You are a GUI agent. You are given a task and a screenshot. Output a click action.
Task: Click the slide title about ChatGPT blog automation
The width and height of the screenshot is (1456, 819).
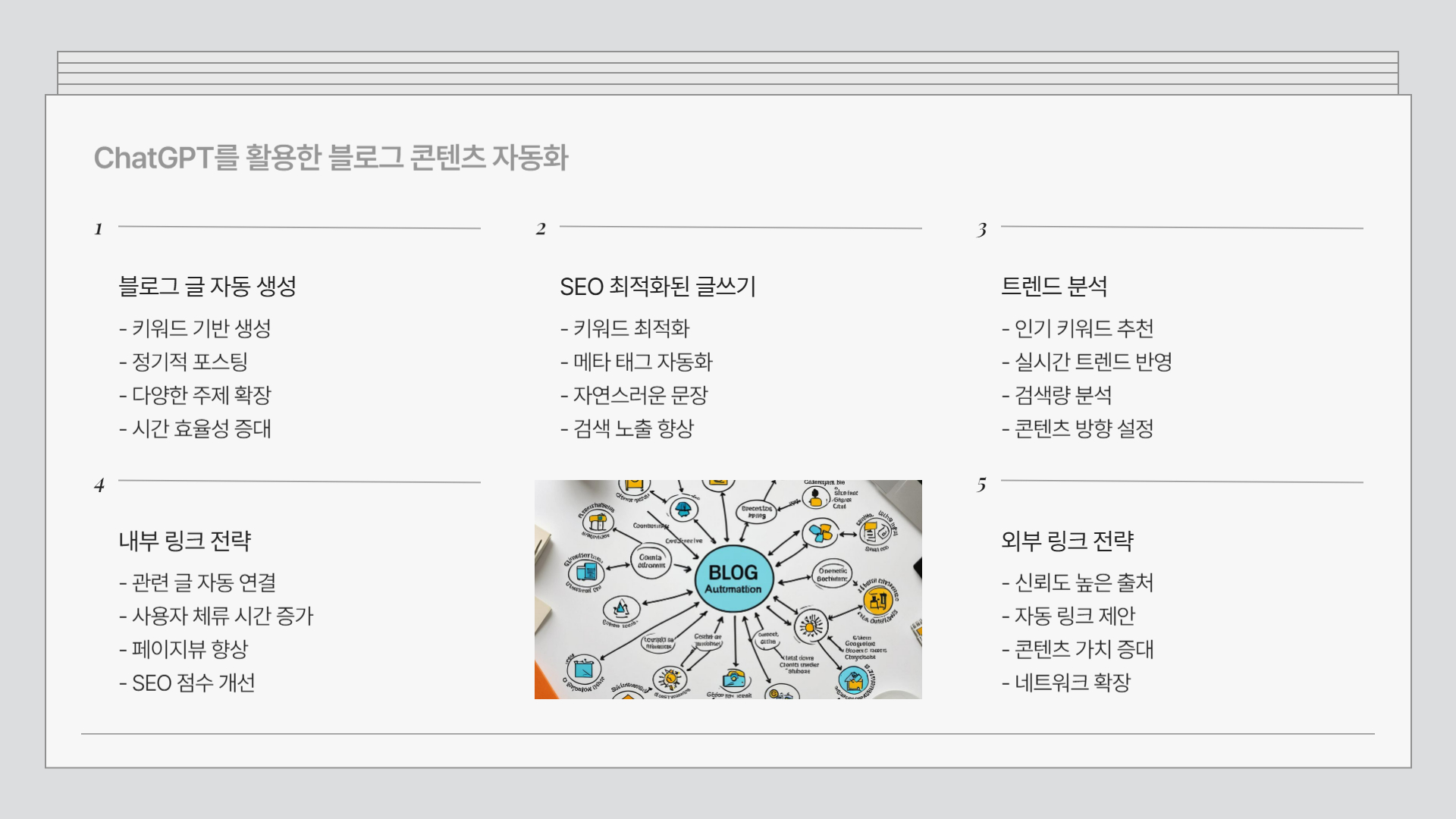pos(331,158)
